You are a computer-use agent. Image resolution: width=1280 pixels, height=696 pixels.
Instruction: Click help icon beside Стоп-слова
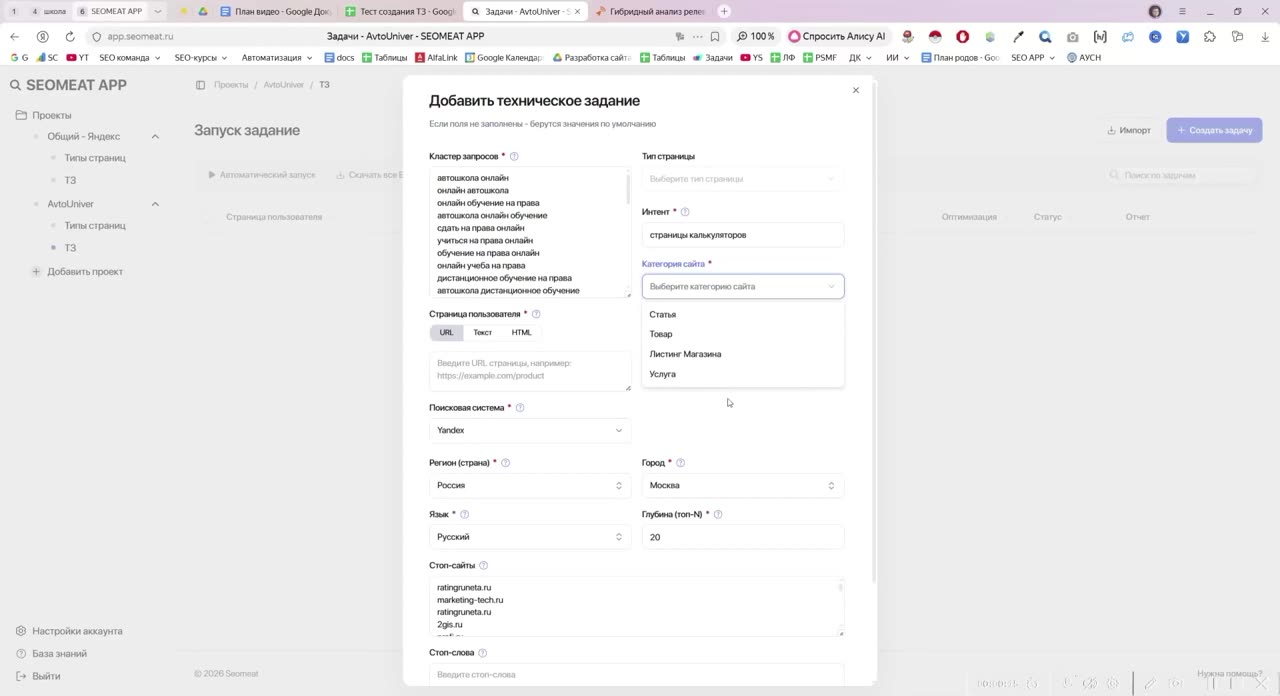click(482, 653)
